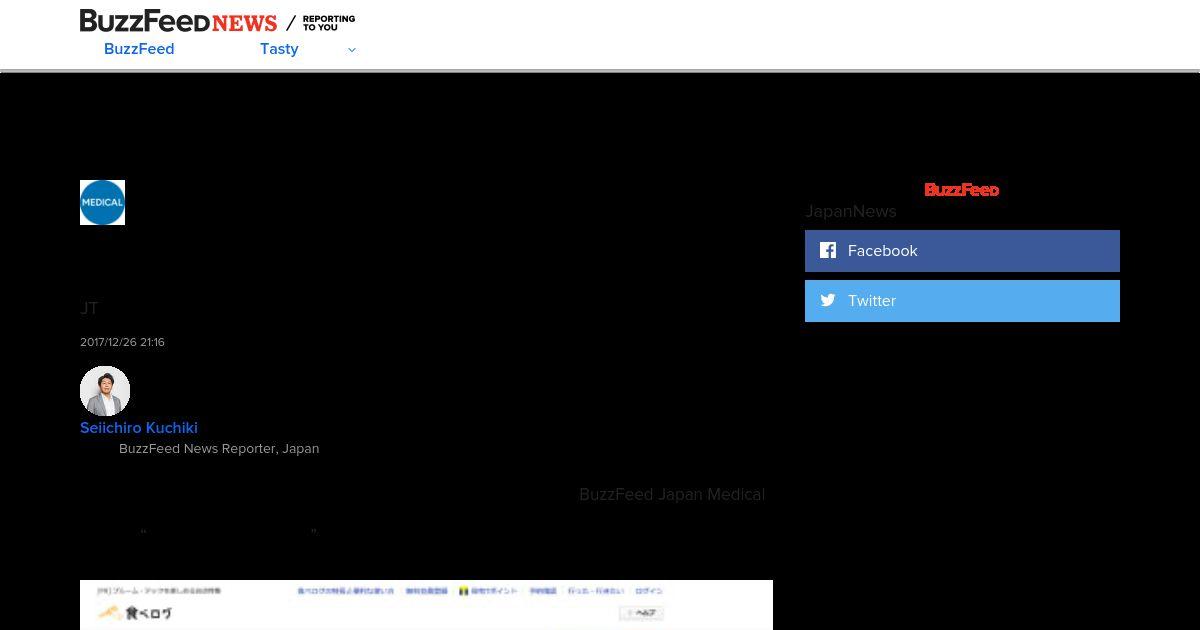Click the JT text above the date
Screen dimensions: 1200x630
point(89,308)
